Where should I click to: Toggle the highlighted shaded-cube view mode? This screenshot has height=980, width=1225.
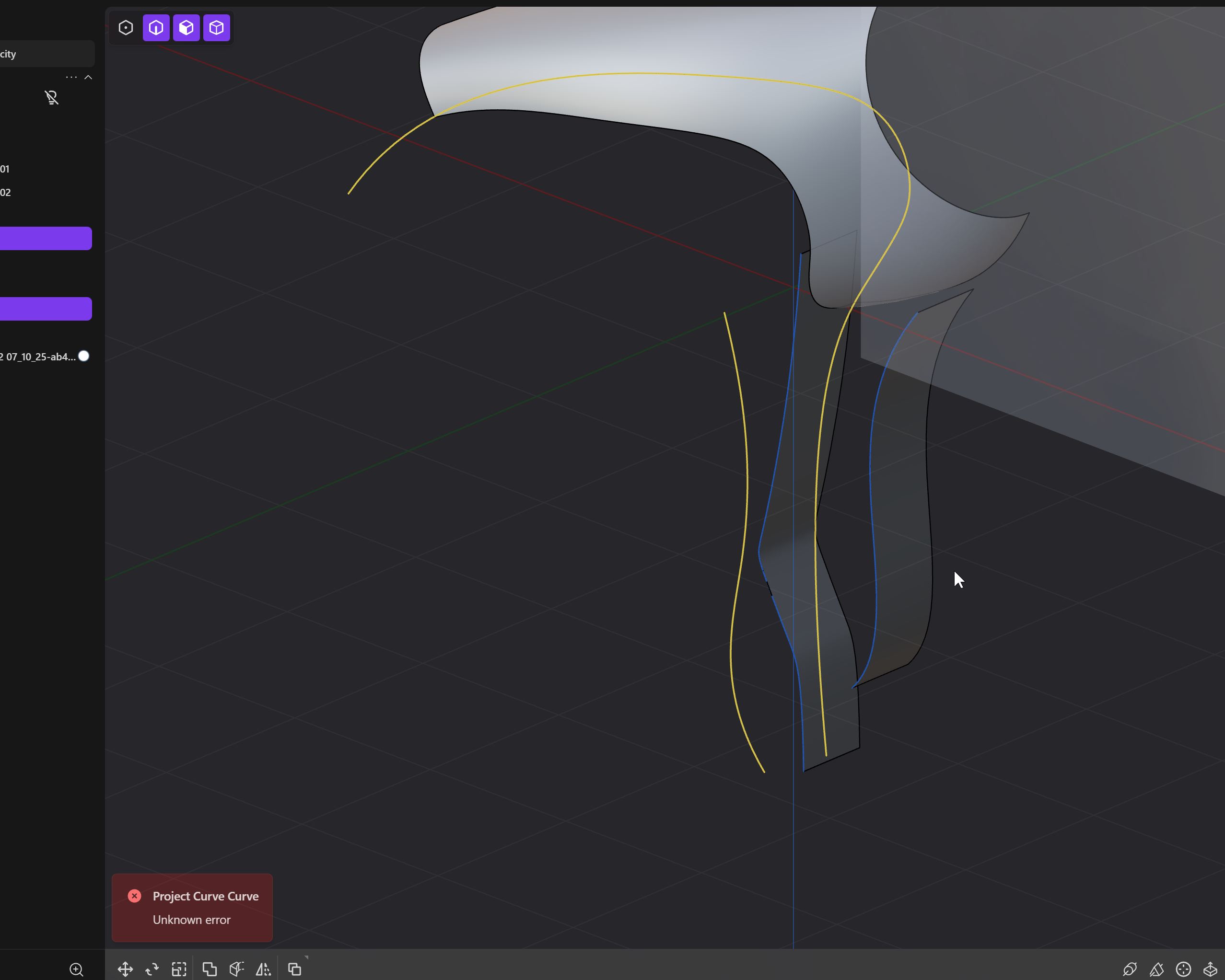(186, 27)
